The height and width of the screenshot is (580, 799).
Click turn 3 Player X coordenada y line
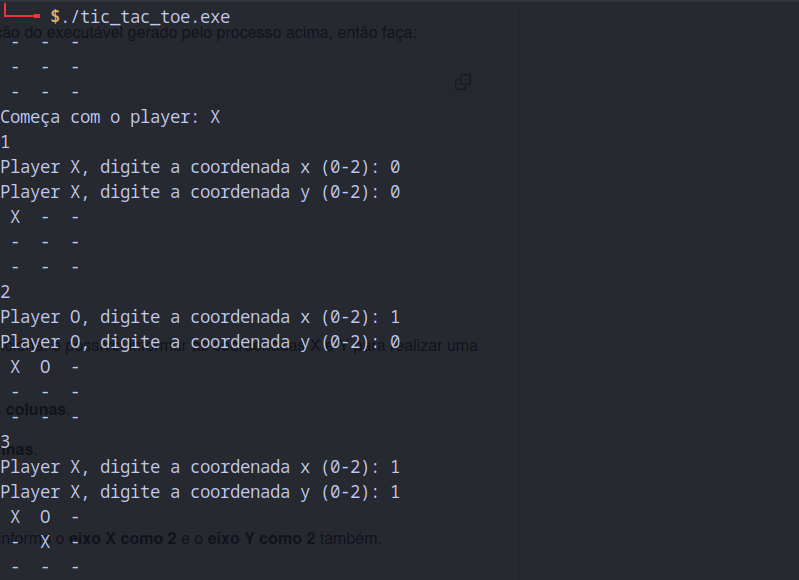pos(200,492)
